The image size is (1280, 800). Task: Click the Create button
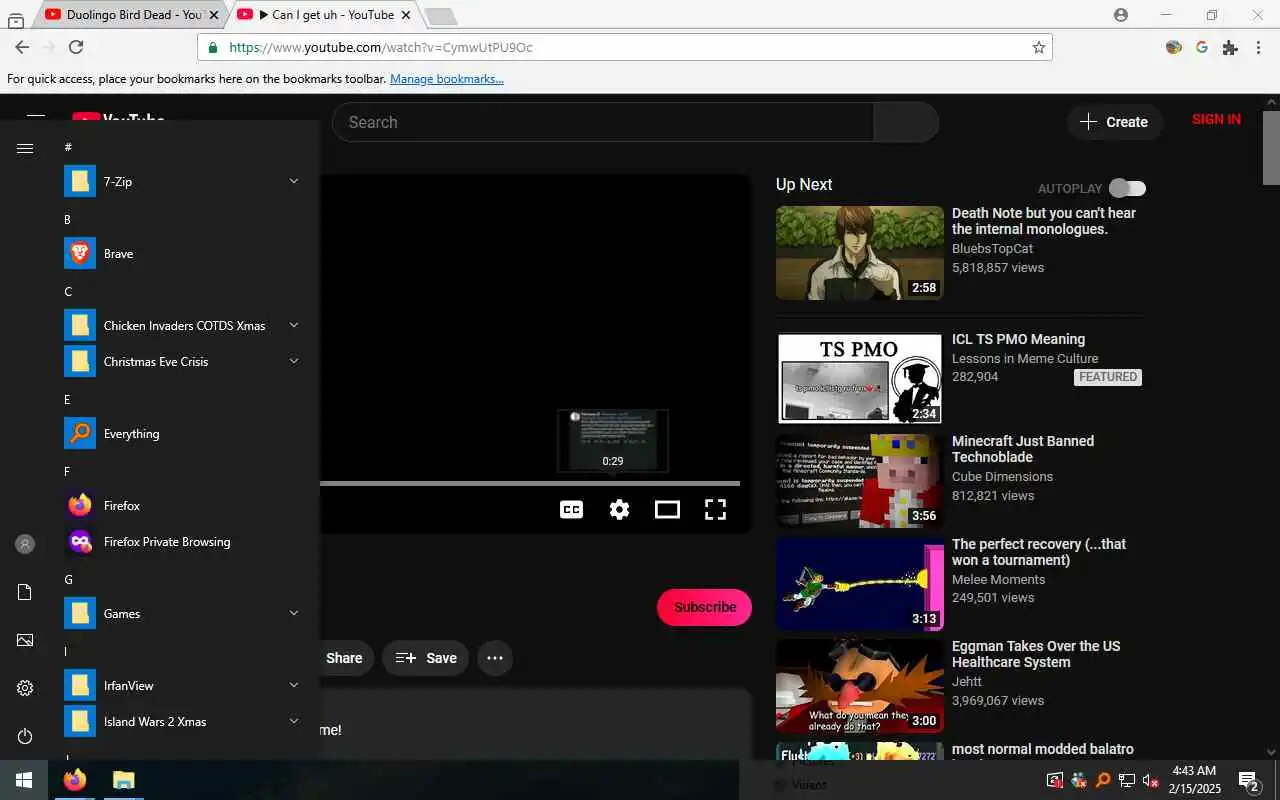click(1114, 122)
